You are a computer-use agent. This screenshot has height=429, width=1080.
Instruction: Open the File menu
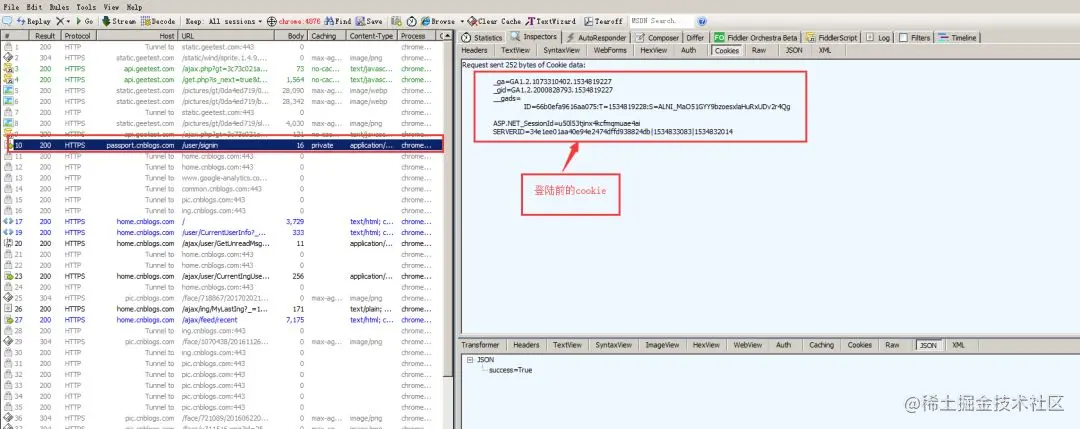pyautogui.click(x=11, y=6)
